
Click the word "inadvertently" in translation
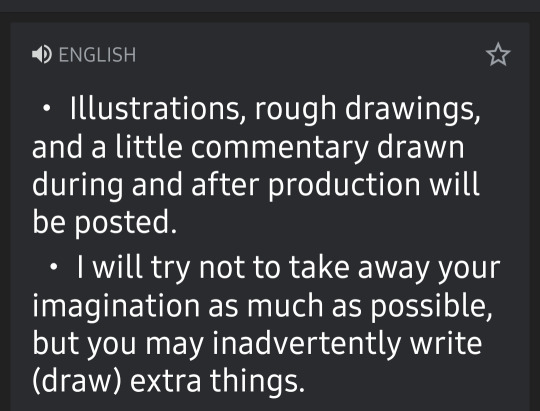pos(307,343)
